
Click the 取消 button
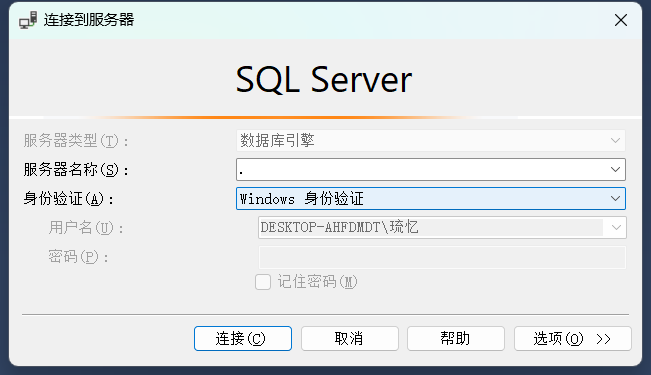[x=350, y=338]
